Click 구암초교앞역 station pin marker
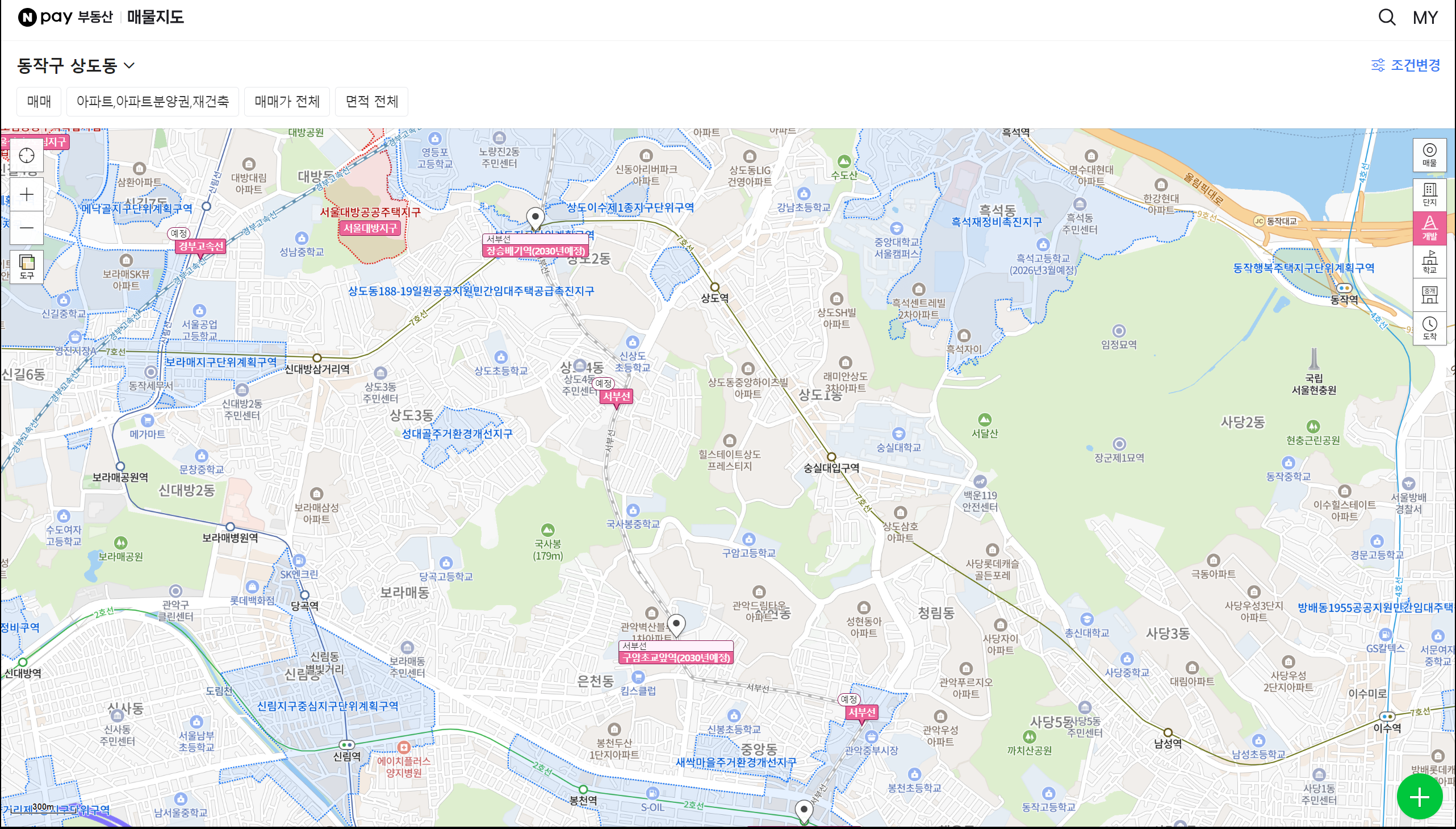1456x829 pixels. [x=676, y=624]
